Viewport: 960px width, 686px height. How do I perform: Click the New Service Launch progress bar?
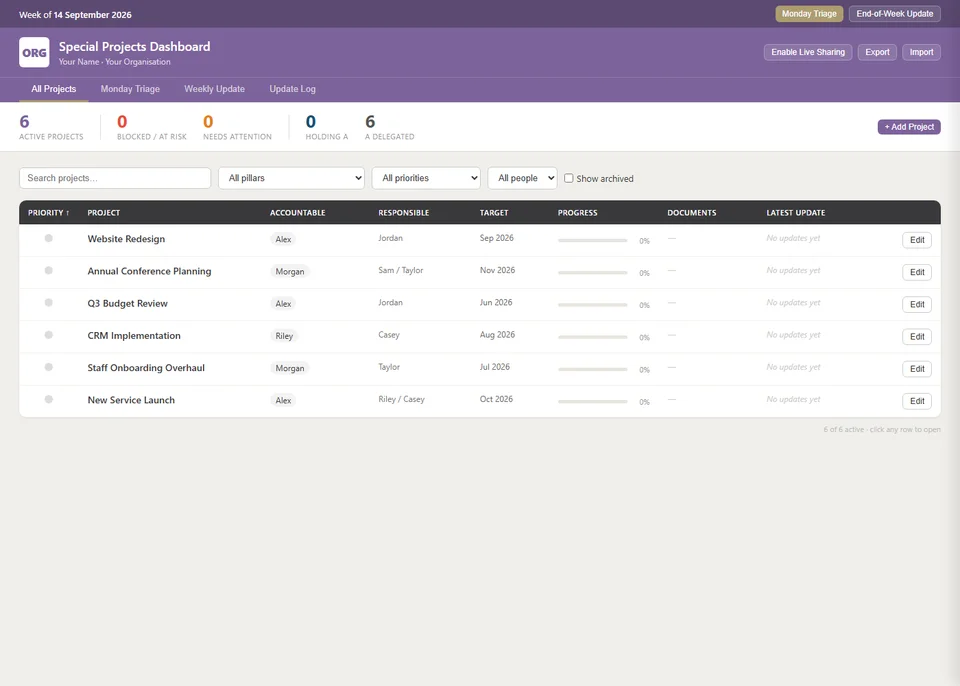(593, 402)
